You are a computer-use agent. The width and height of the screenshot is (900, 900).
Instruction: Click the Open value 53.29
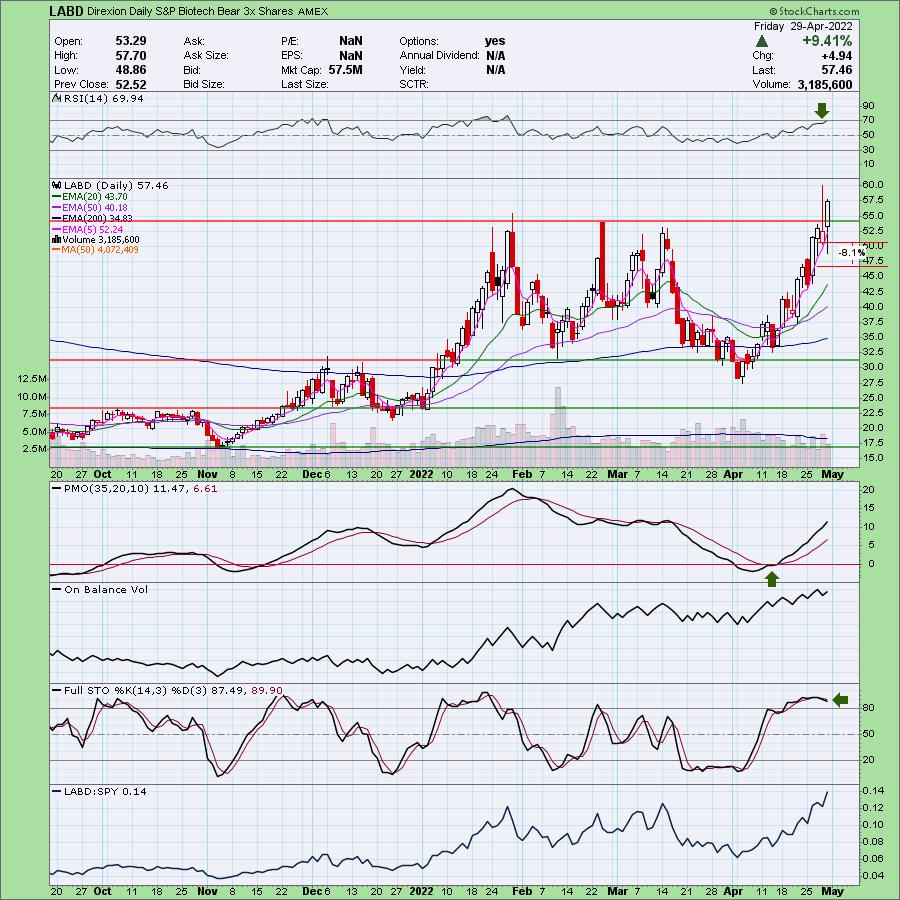pyautogui.click(x=131, y=41)
